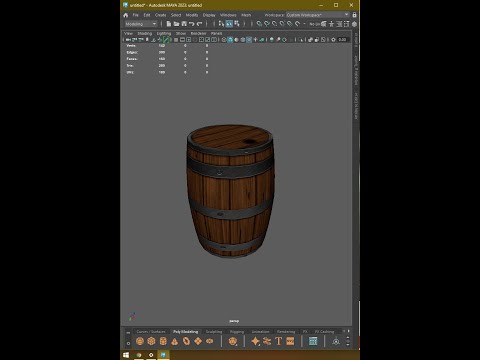The width and height of the screenshot is (480, 360).
Task: Click the exposure value field 0.00
Action: [x=343, y=40]
